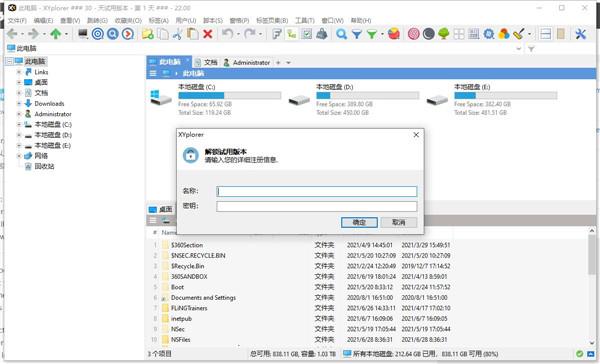The height and width of the screenshot is (364, 600).
Task: Click the Paste clipboard icon
Action: click(x=192, y=34)
